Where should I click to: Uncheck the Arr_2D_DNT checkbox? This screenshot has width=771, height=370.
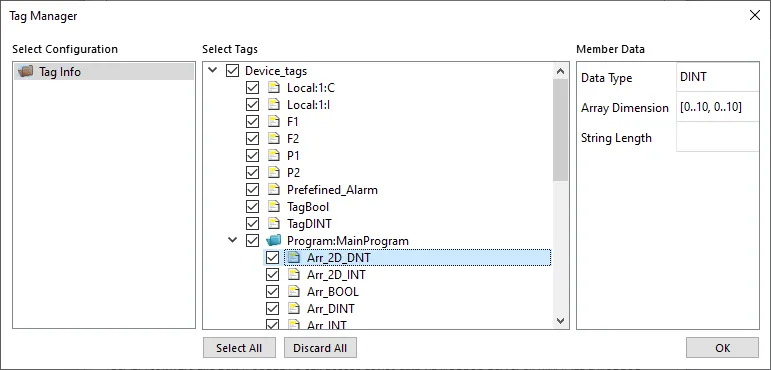[272, 257]
